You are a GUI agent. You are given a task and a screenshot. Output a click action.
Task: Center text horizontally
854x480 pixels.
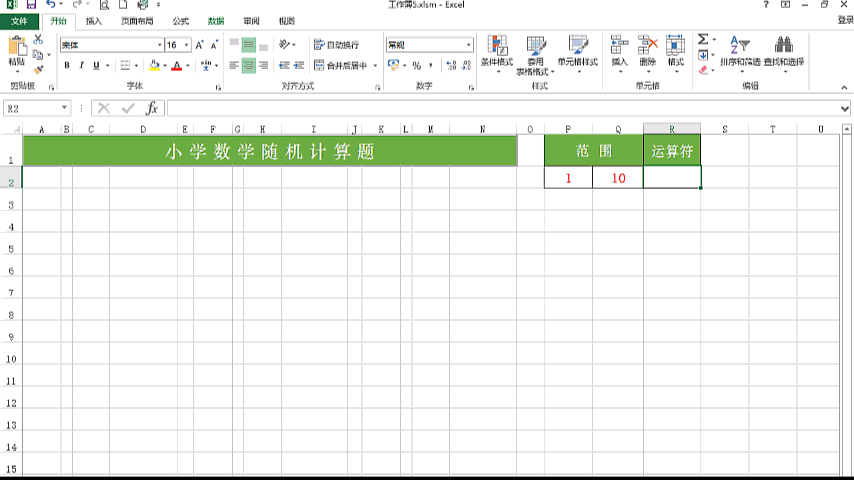tap(249, 65)
